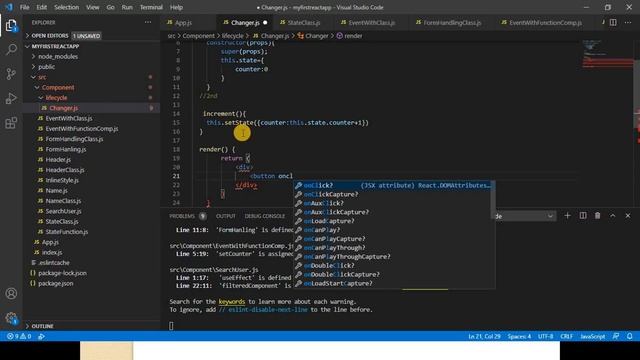
Task: Open index.js in the file tree
Action: coord(52,252)
